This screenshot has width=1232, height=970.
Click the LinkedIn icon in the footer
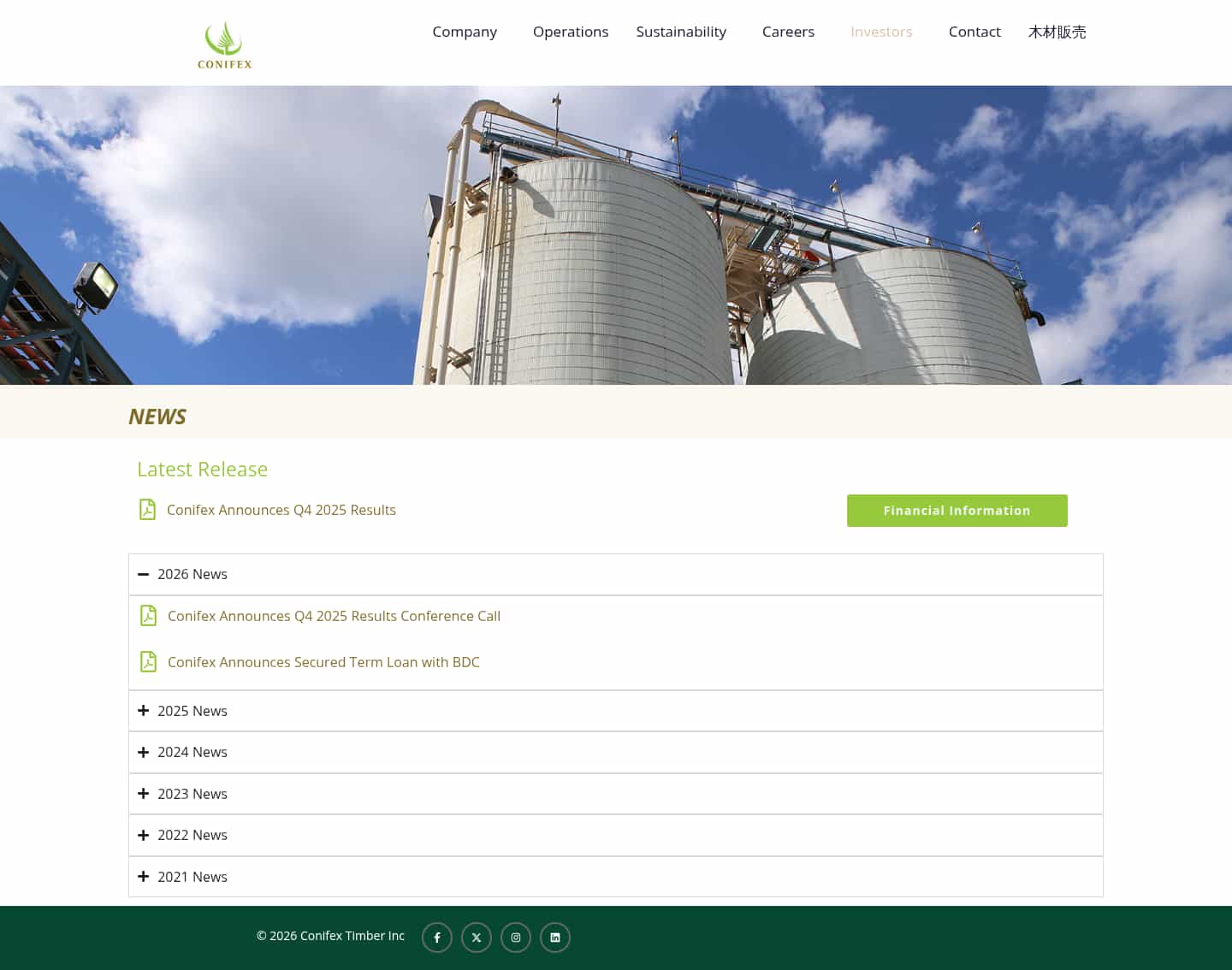555,937
